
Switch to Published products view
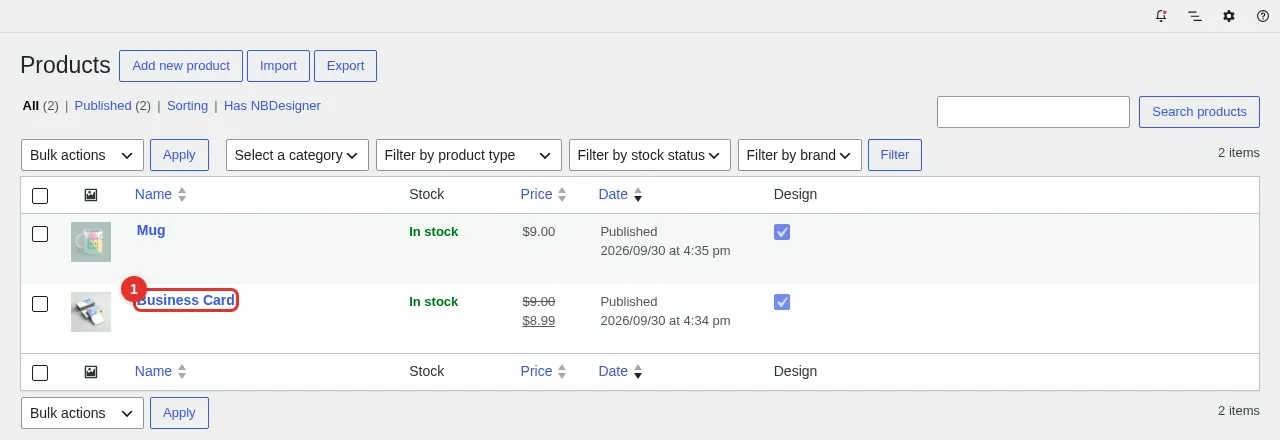(103, 105)
